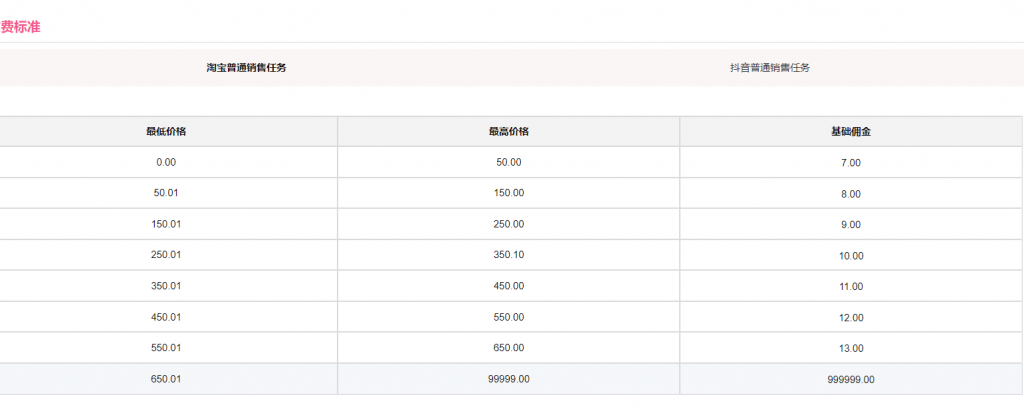Click the 550.00 maximum price cell
The width and height of the screenshot is (1024, 415).
[x=509, y=317]
